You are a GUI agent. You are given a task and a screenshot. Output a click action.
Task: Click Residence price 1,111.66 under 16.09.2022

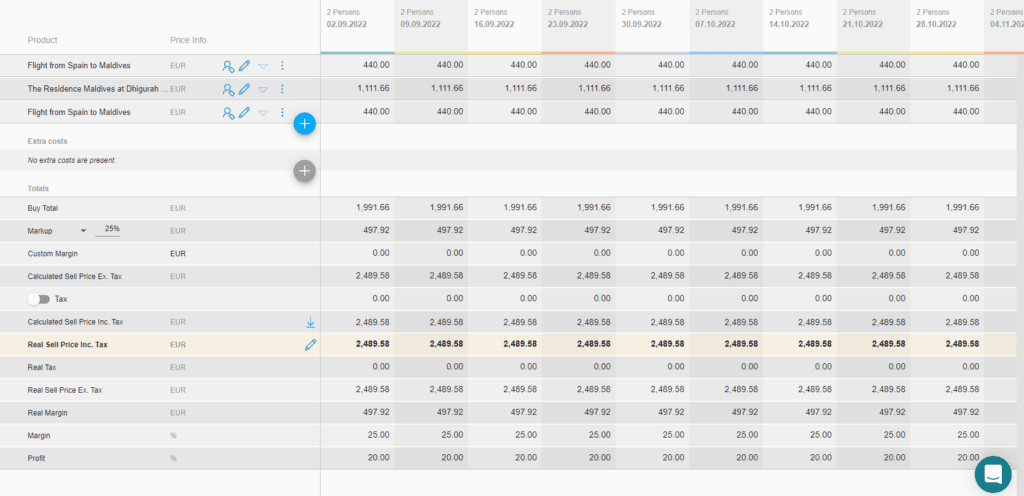(520, 88)
